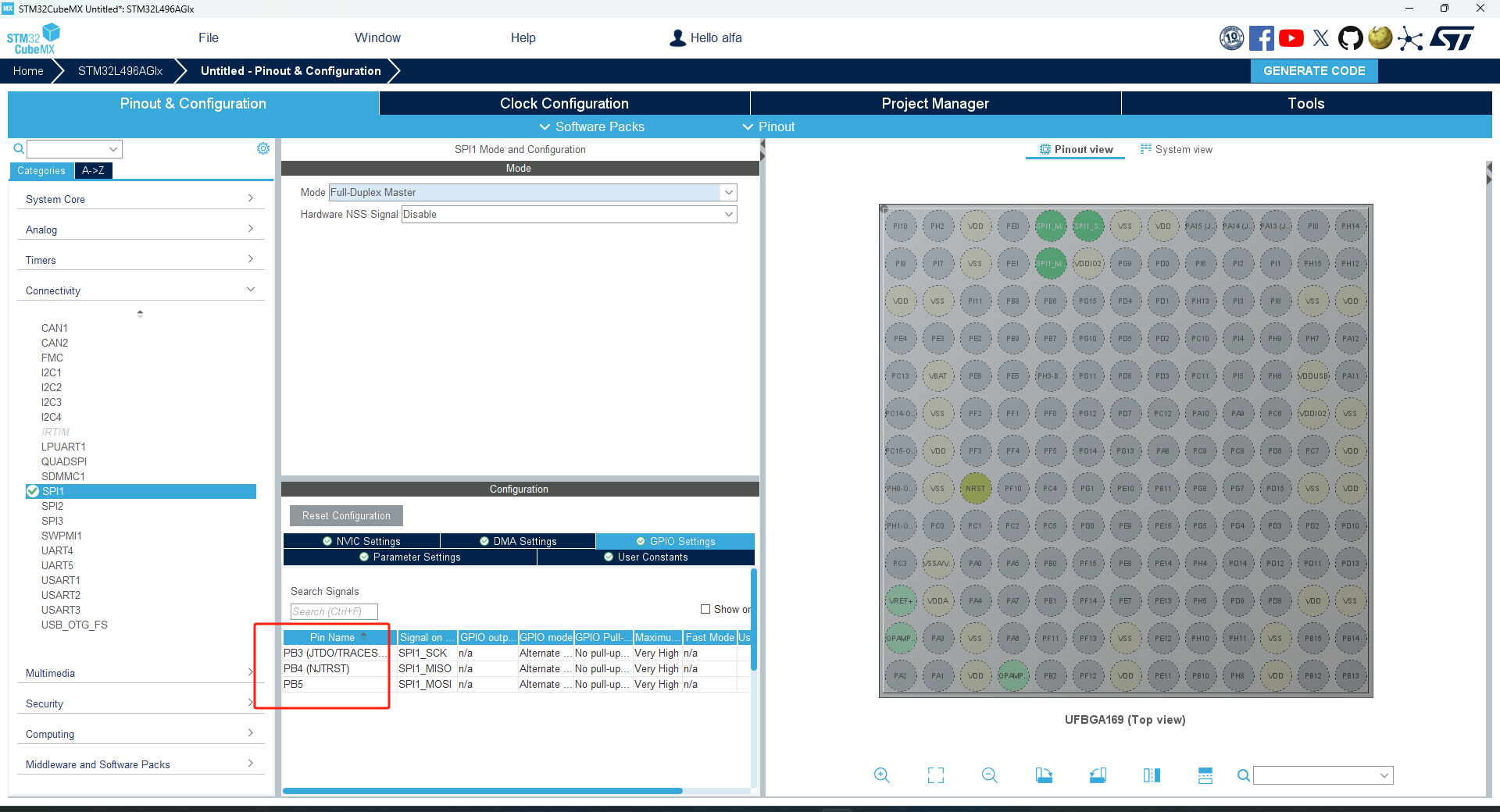This screenshot has width=1500, height=812.
Task: Click the VREF+ pin on the chip
Action: 900,601
